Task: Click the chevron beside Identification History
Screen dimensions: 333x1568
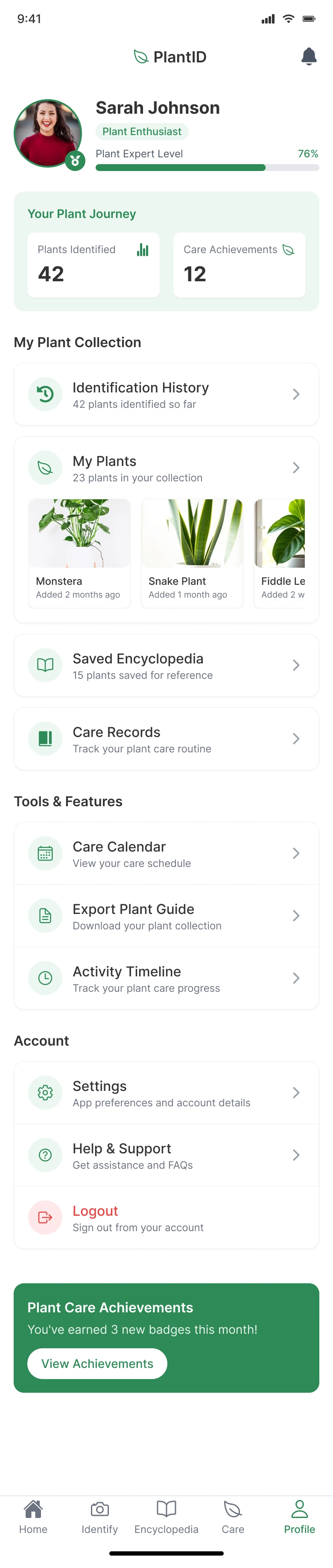Action: click(x=296, y=395)
